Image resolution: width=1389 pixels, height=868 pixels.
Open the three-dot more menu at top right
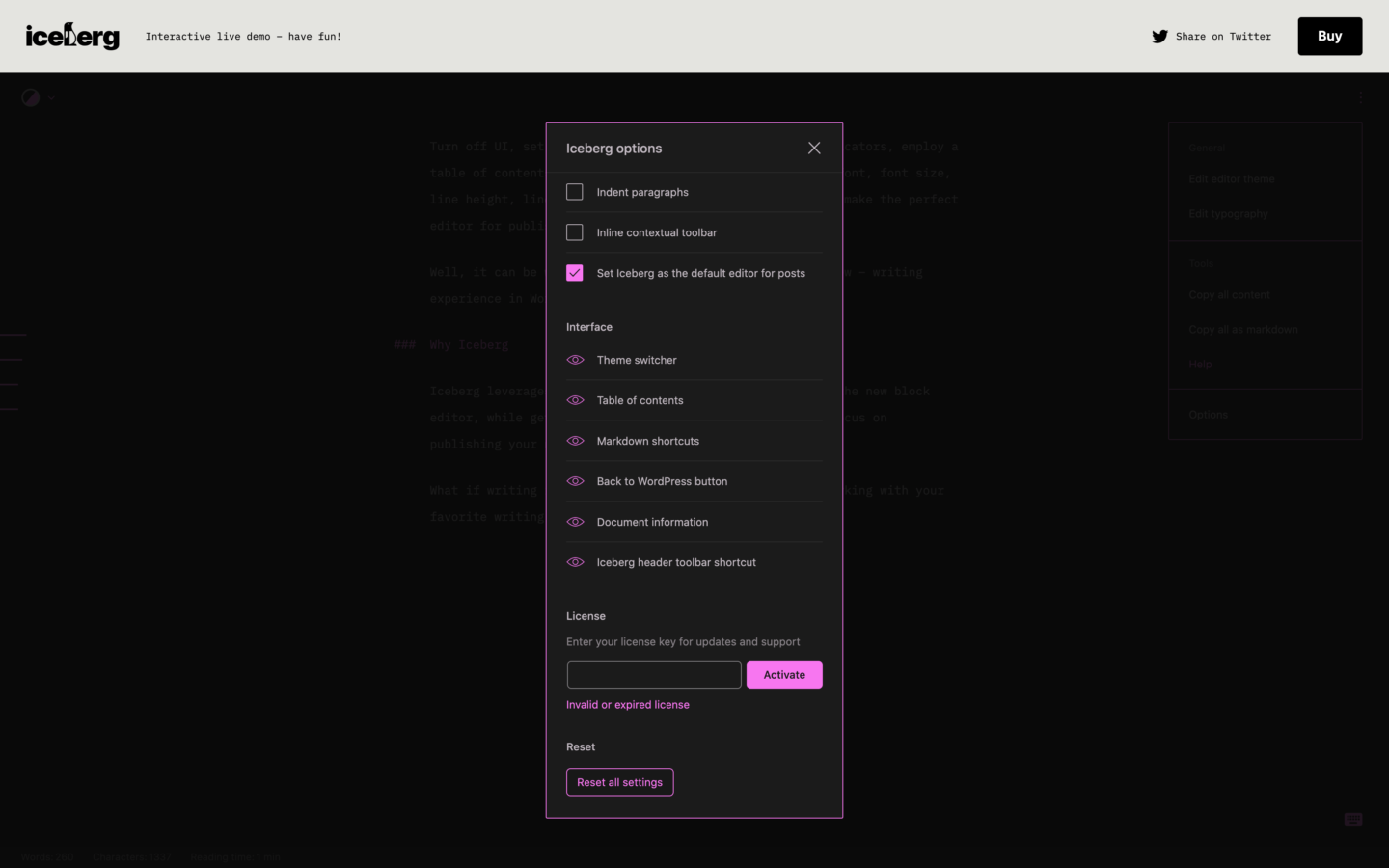click(x=1360, y=98)
